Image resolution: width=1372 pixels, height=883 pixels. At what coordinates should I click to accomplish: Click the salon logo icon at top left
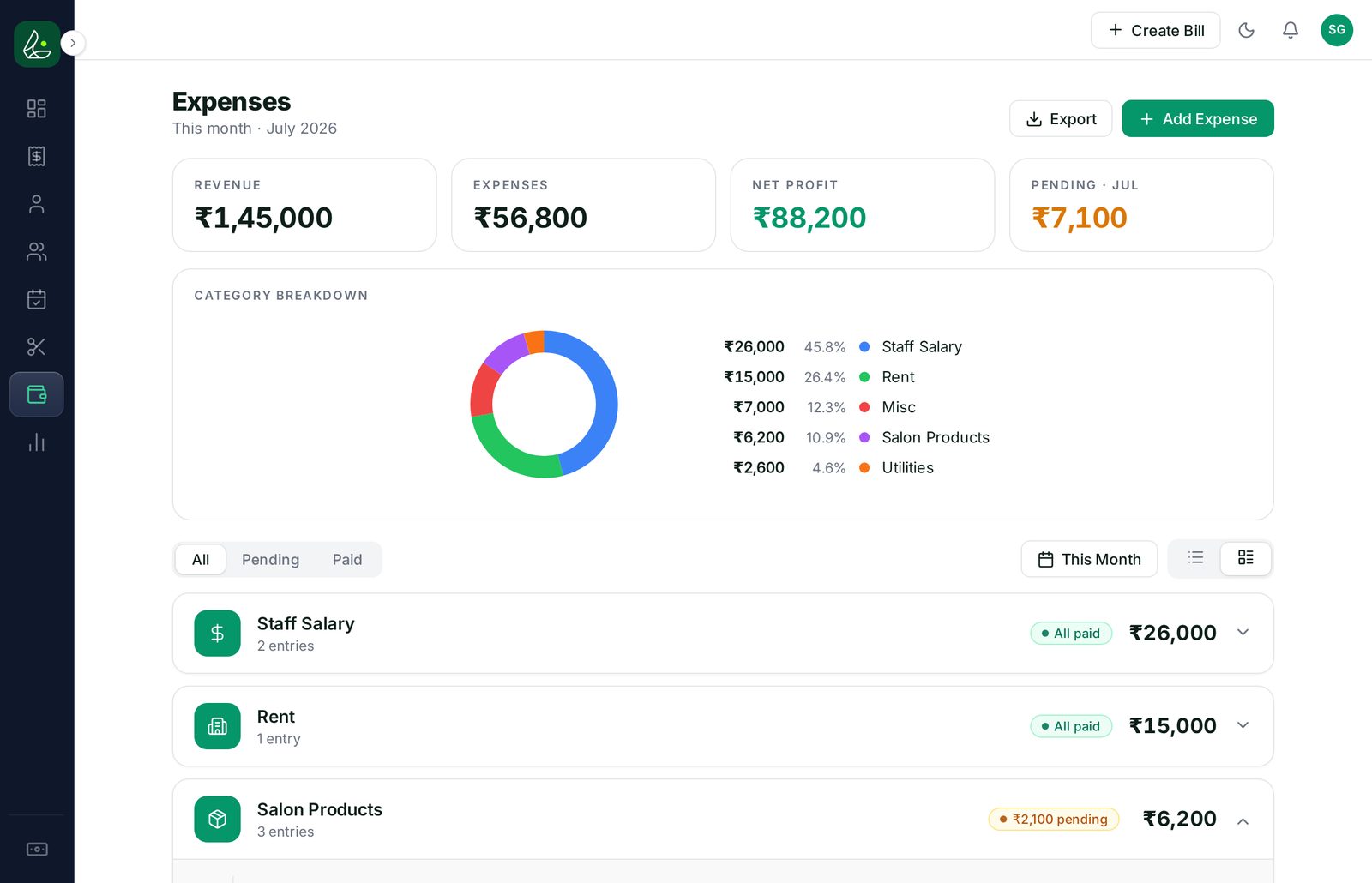pos(37,44)
